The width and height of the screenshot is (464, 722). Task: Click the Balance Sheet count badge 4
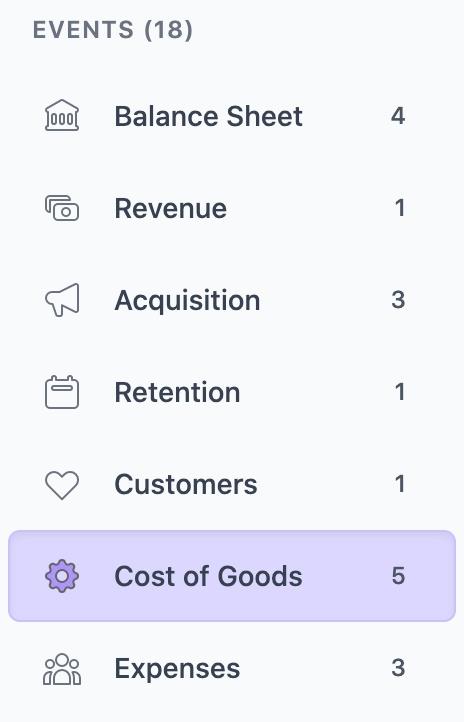[x=398, y=116]
